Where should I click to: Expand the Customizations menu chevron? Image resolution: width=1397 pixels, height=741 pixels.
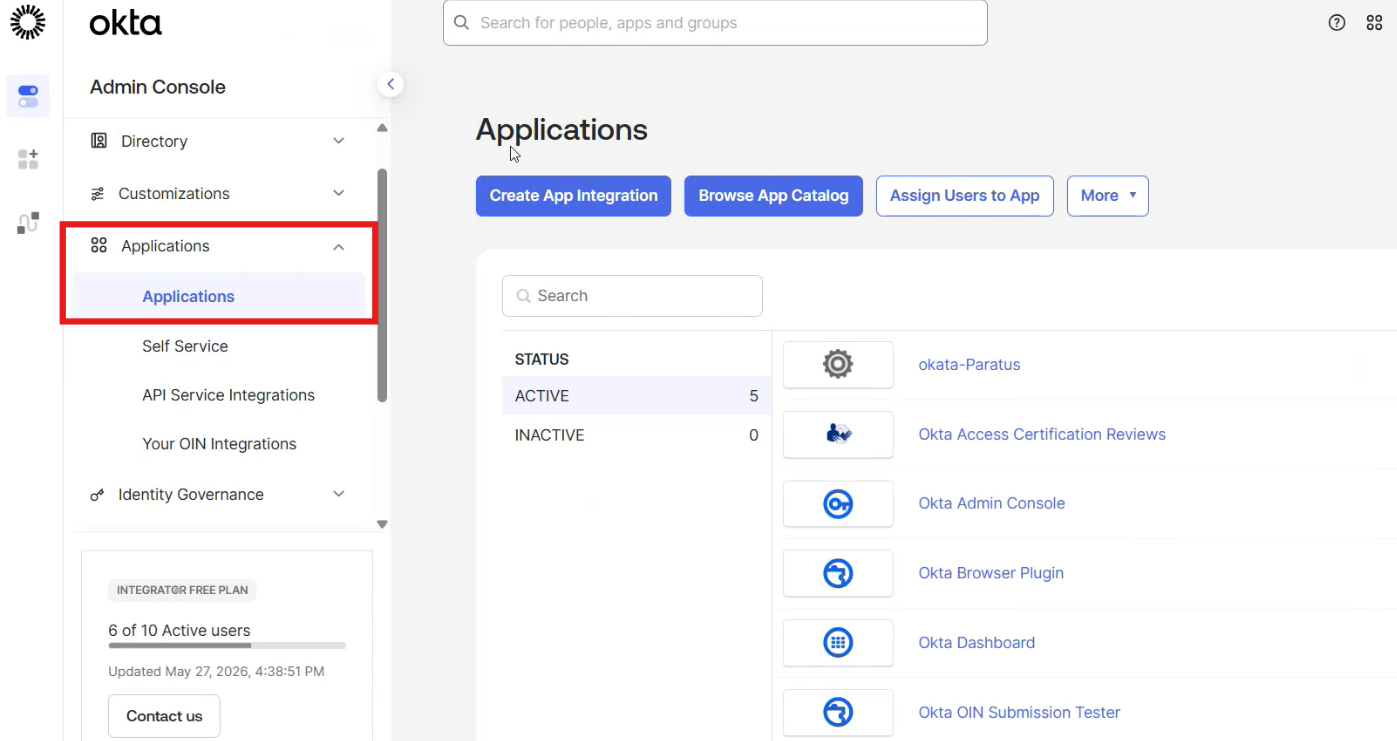tap(339, 193)
